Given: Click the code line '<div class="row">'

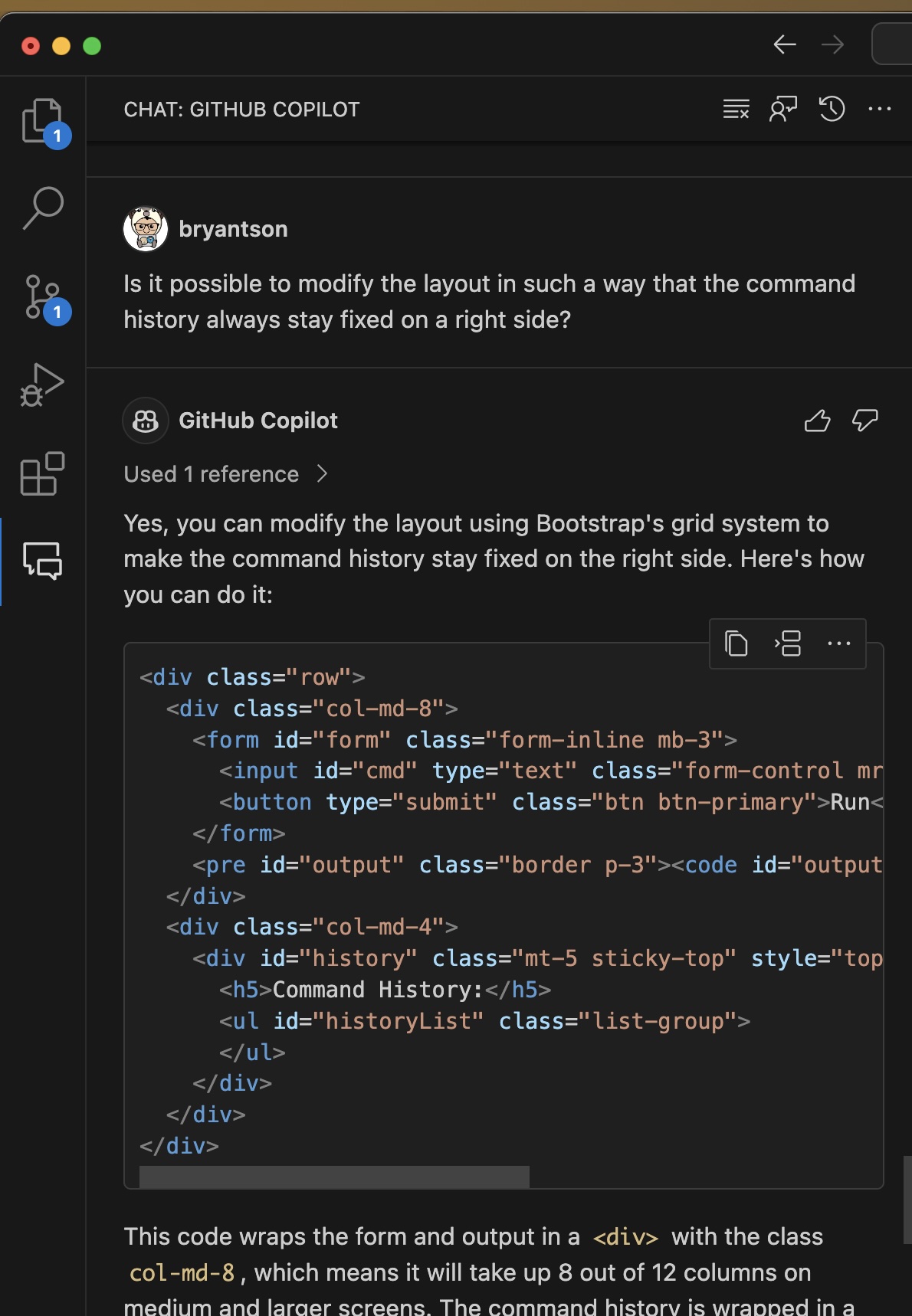Looking at the screenshot, I should pos(252,677).
